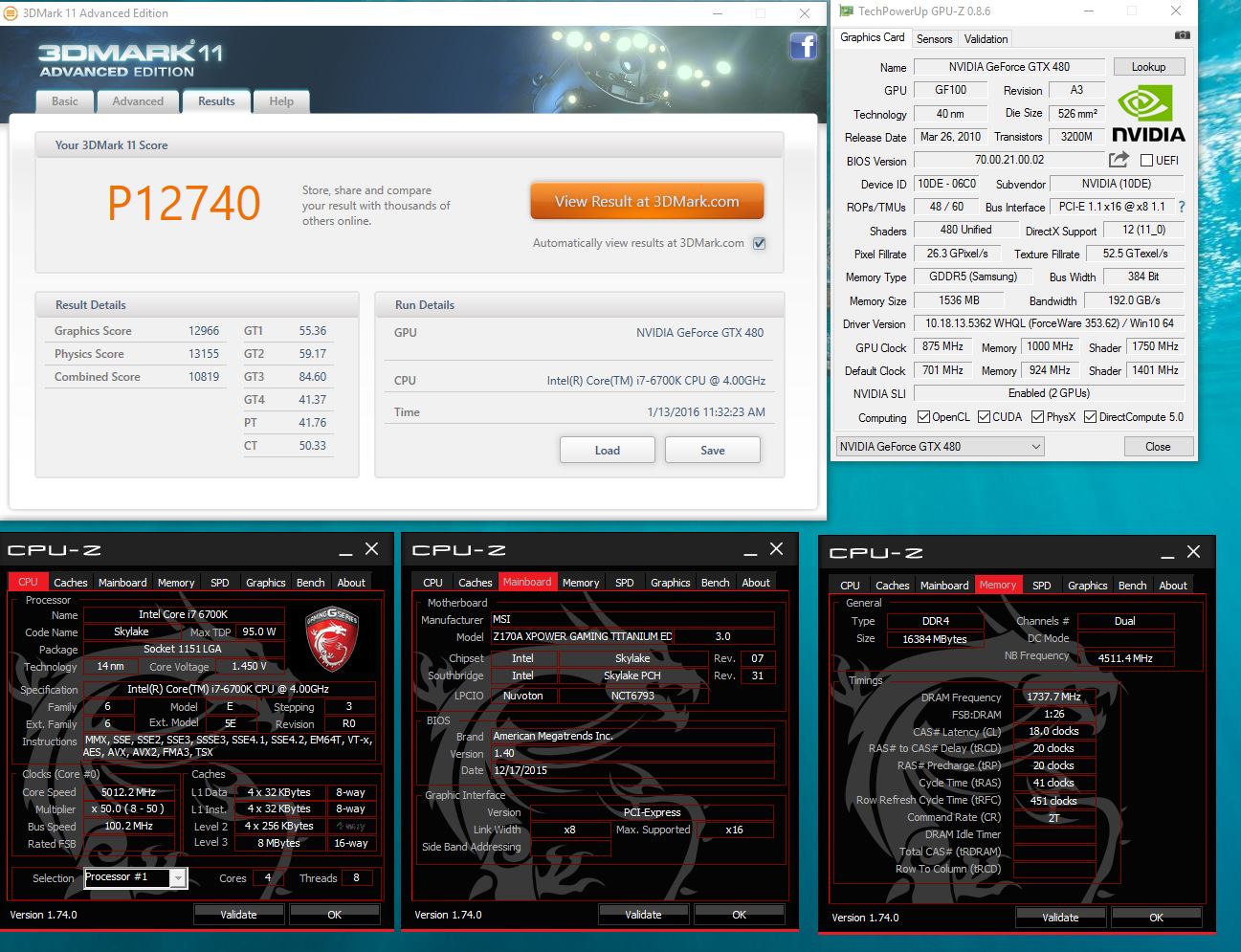1241x952 pixels.
Task: Open the Sensors tab in GPU-Z
Action: (x=934, y=39)
